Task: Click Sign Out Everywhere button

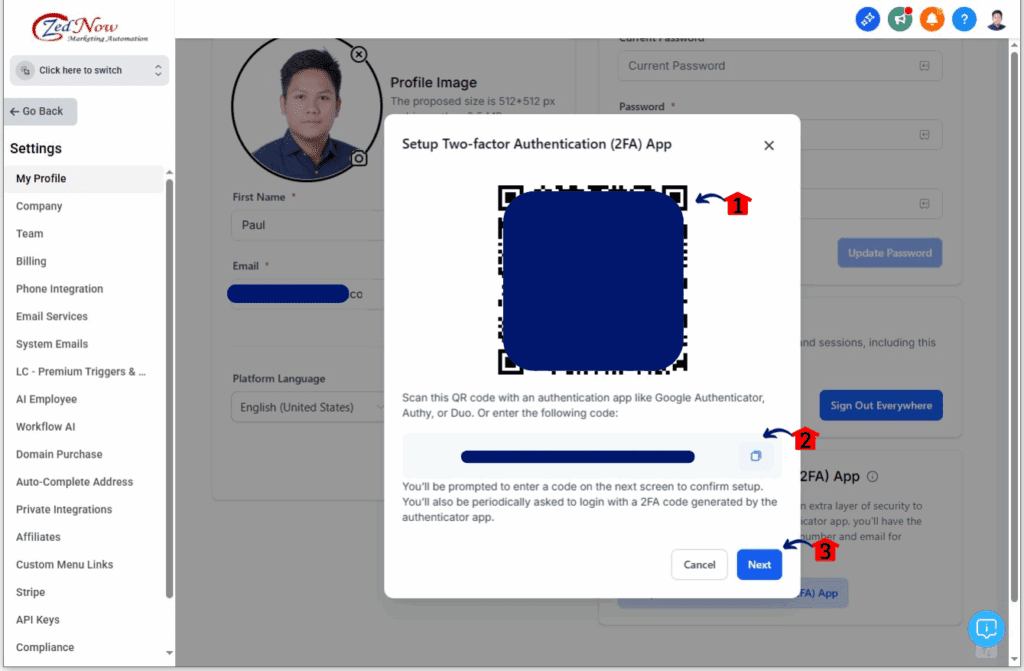Action: [x=881, y=405]
